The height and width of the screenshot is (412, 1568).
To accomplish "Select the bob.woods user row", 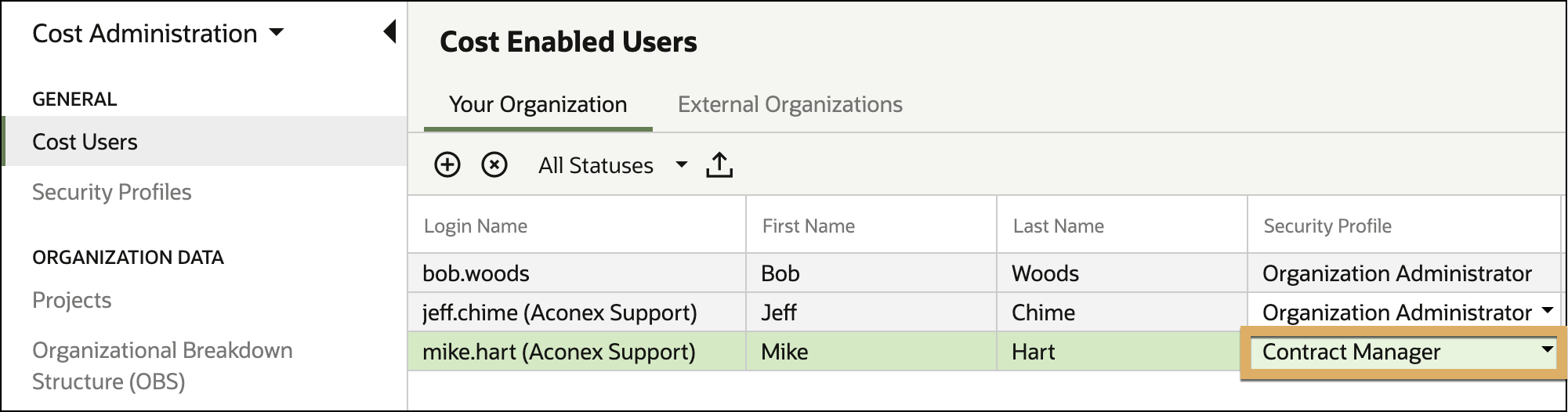I will click(x=984, y=273).
